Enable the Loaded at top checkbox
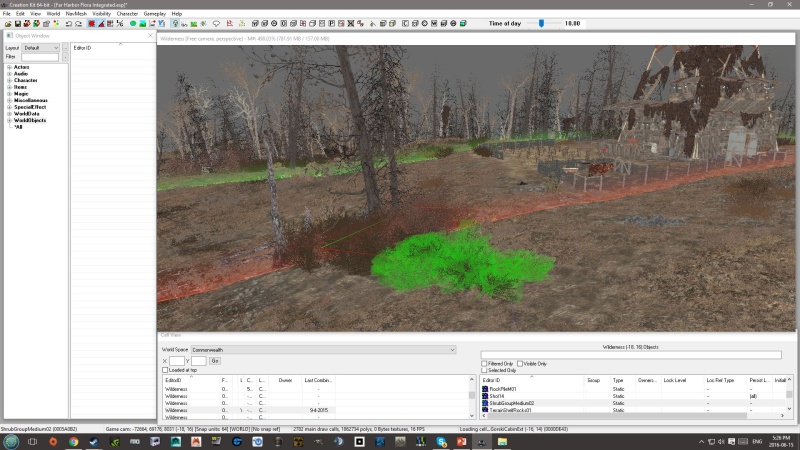The image size is (800, 450). point(165,370)
